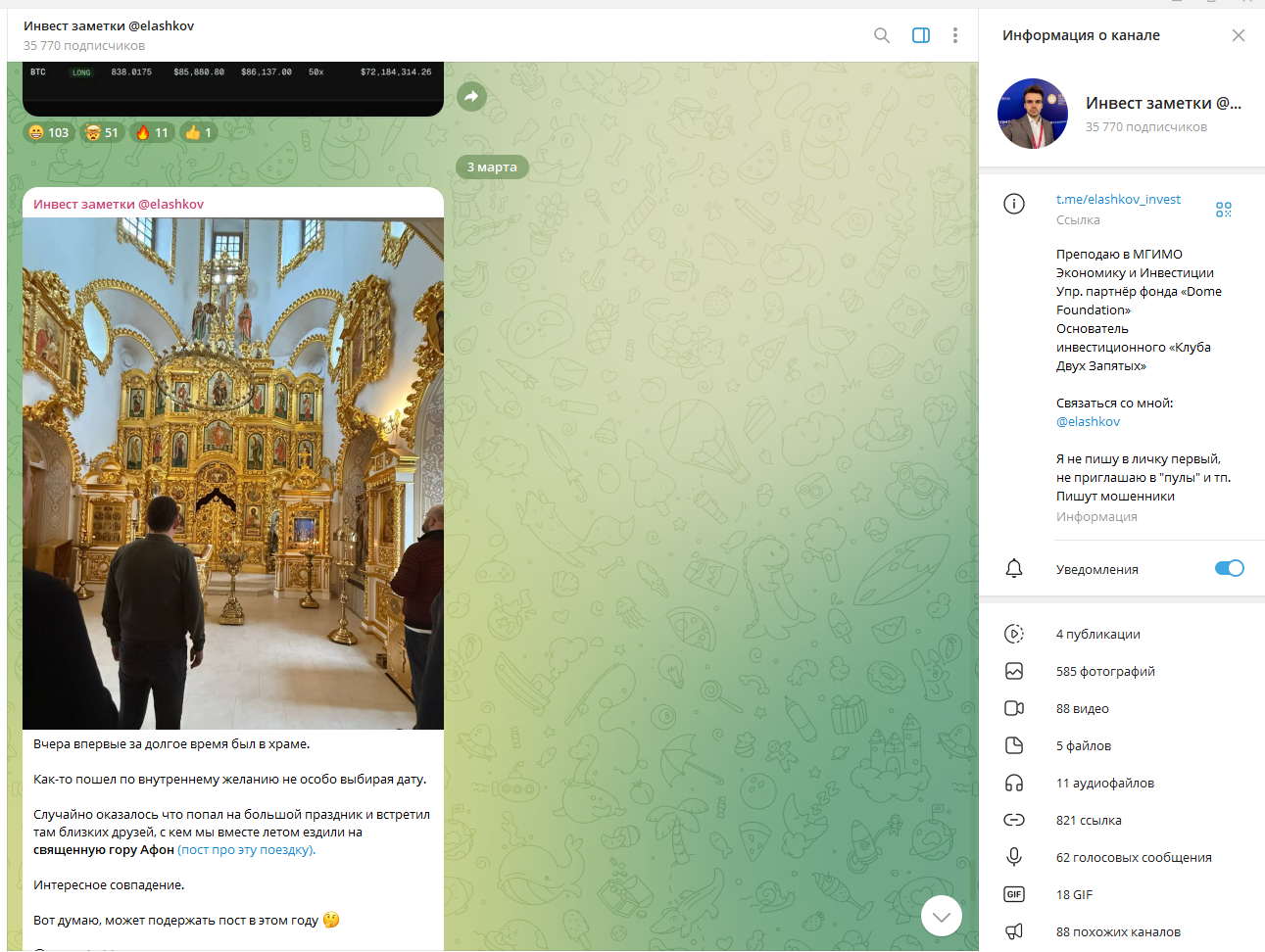Open the 585 фотографий section

pos(1122,671)
